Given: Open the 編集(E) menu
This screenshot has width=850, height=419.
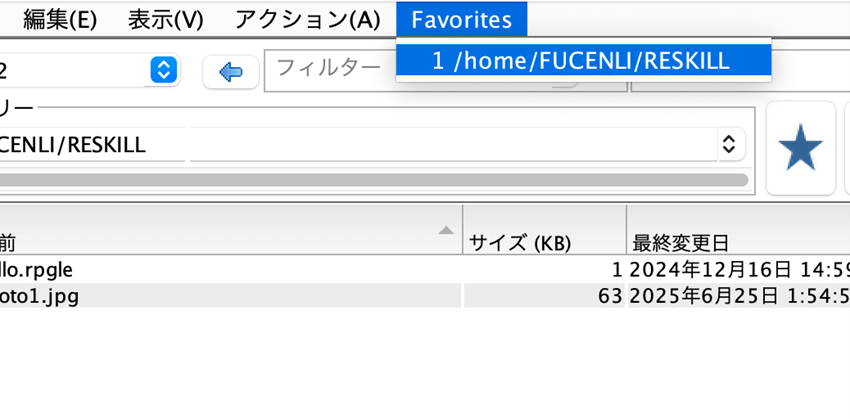Looking at the screenshot, I should [59, 19].
